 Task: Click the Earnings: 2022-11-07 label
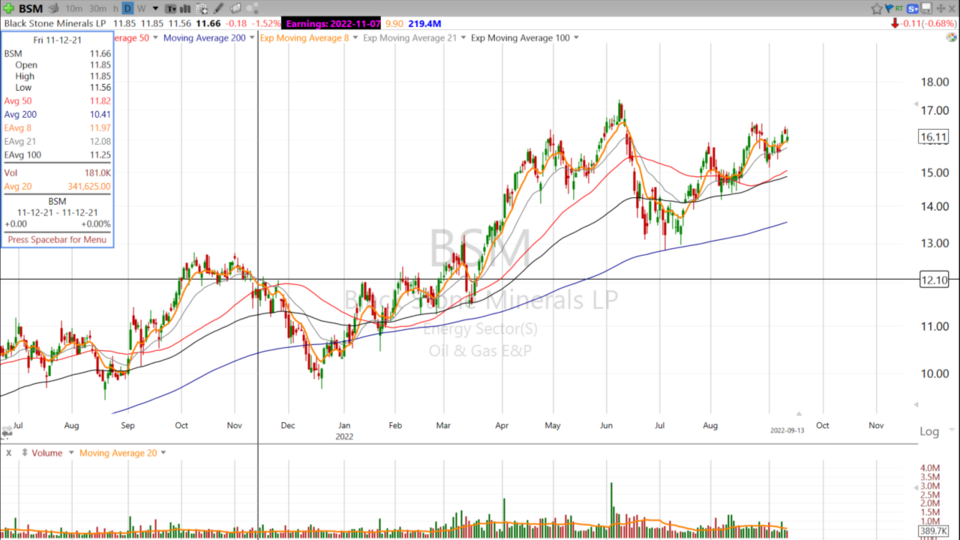(332, 23)
